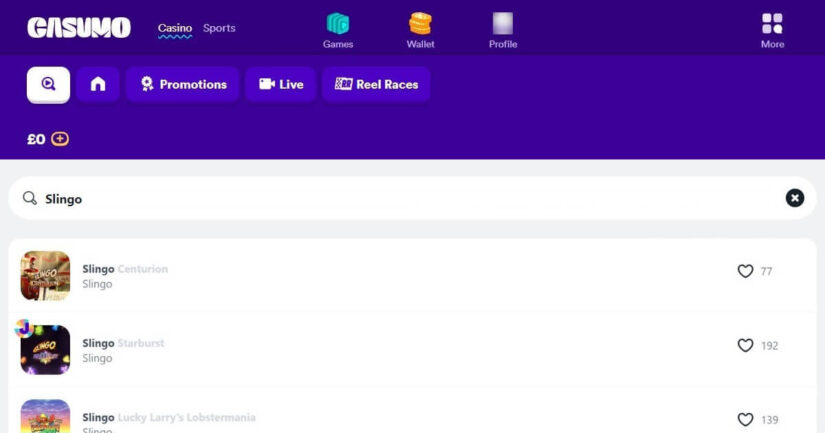Click the Casumo logo
The width and height of the screenshot is (825, 433).
pos(79,28)
